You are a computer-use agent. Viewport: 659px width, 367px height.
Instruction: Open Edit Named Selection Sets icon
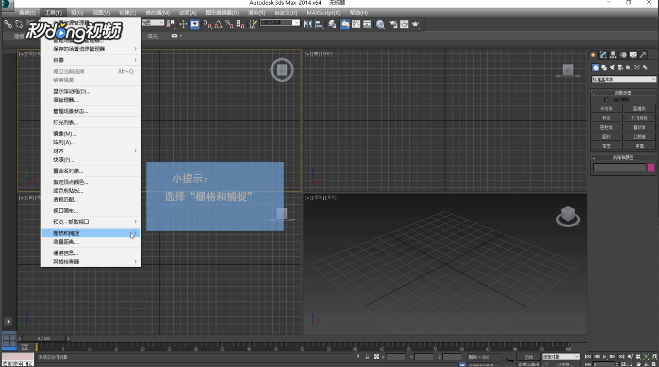point(253,24)
